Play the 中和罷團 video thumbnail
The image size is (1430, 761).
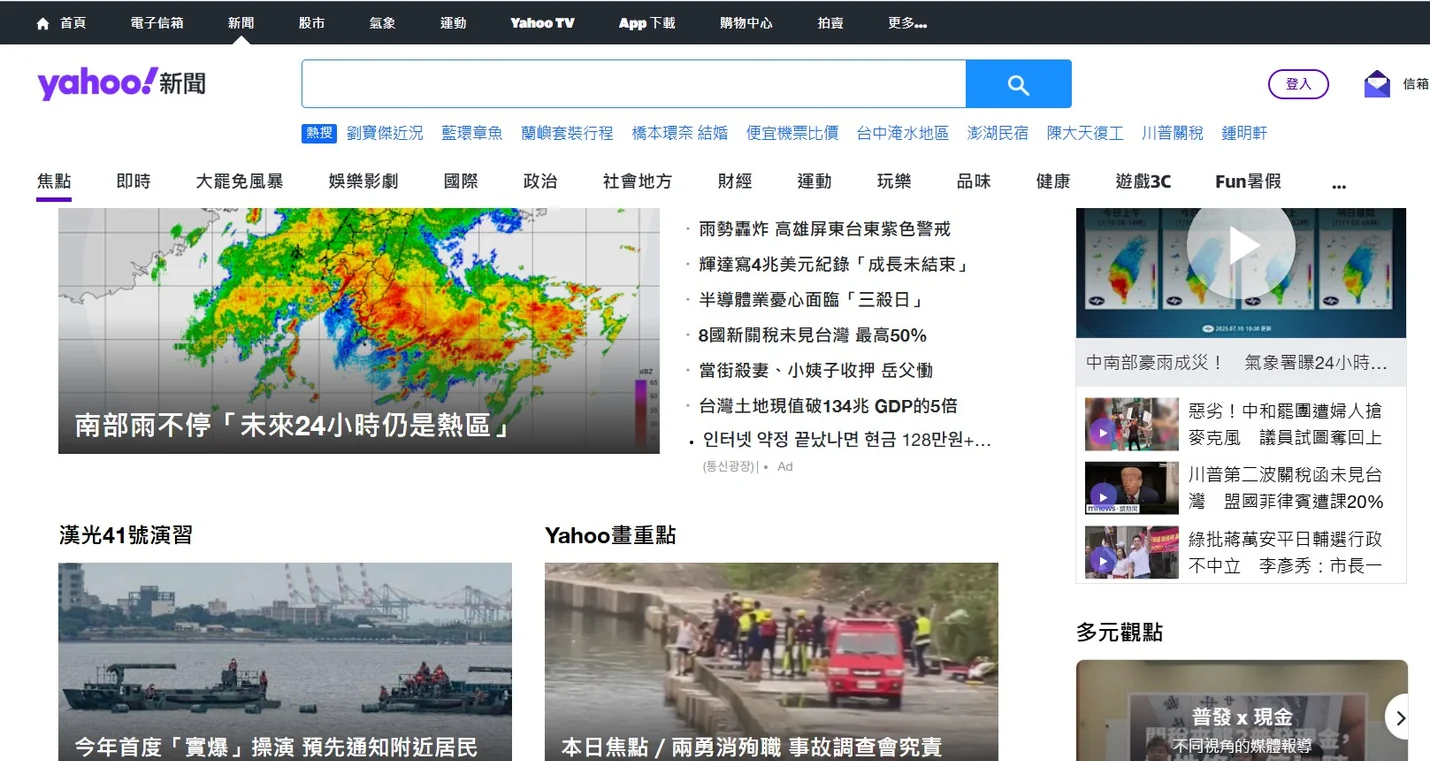point(1102,433)
